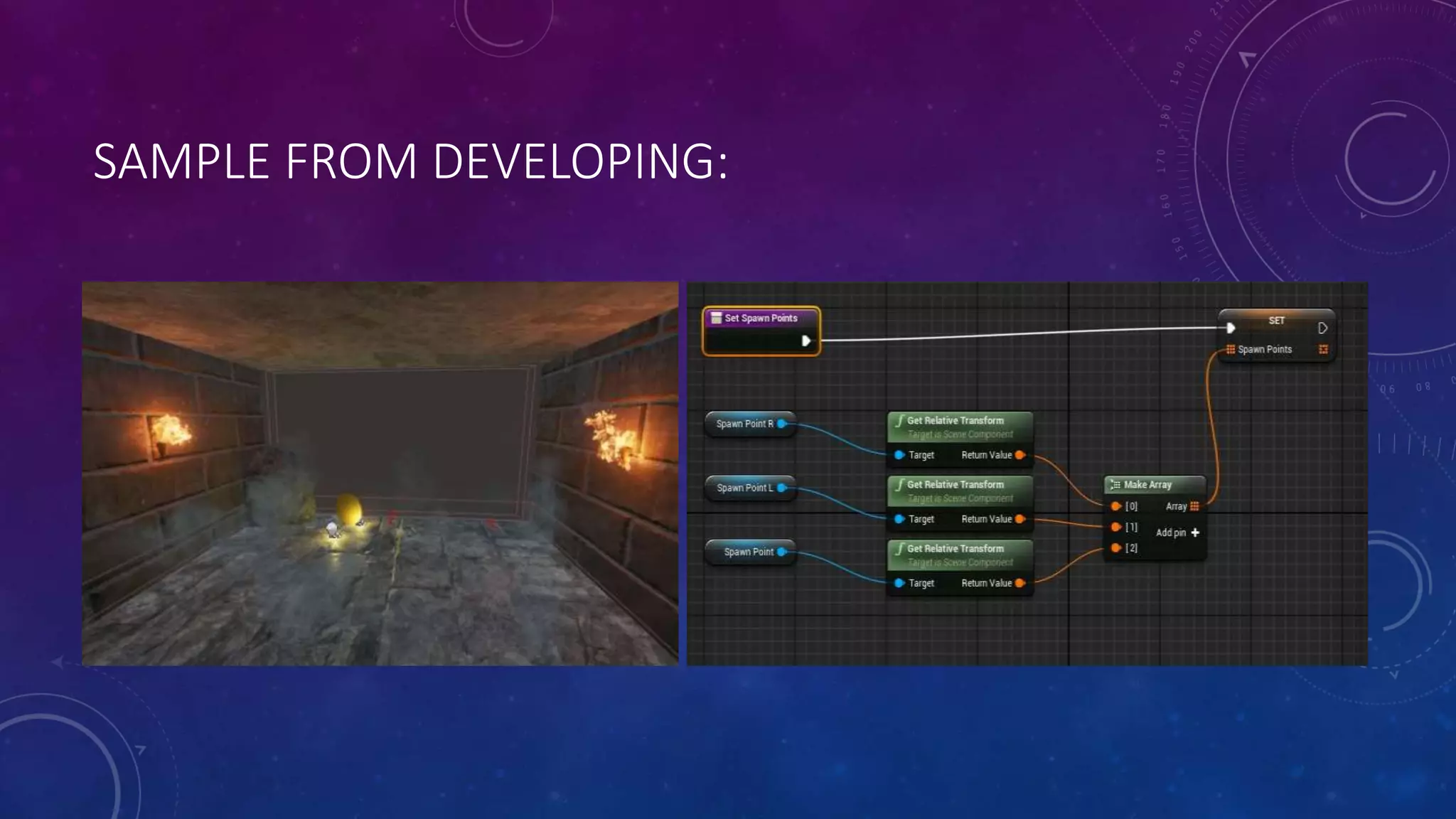Click the Set Spawn Points event node icon
Viewport: 1456px width, 819px height.
[x=717, y=318]
